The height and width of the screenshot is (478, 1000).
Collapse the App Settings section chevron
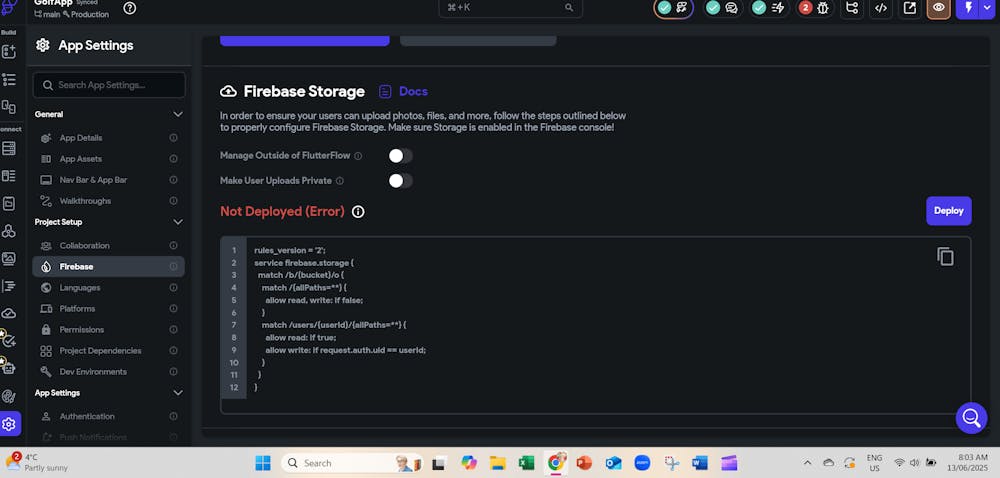178,393
